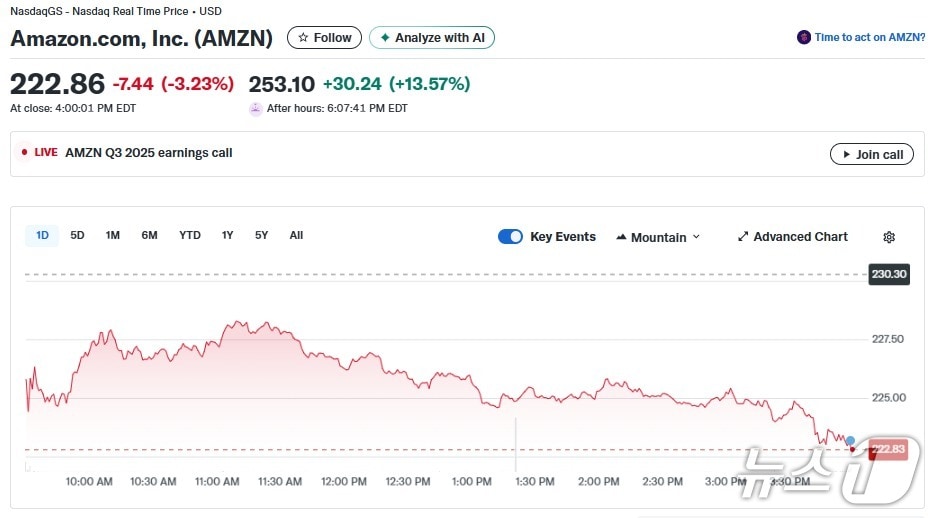The height and width of the screenshot is (518, 934).
Task: Toggle the Key Events switch
Action: 510,237
